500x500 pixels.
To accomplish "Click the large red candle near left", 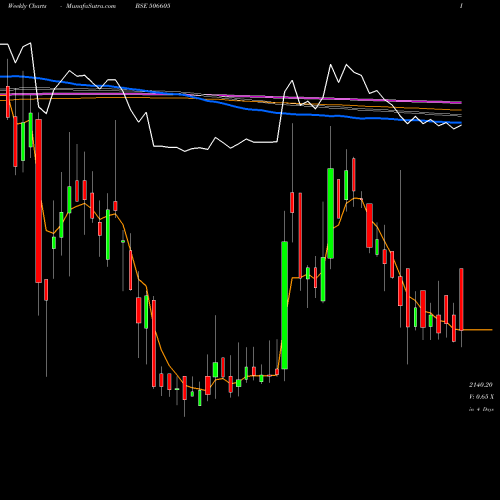I will [39, 201].
